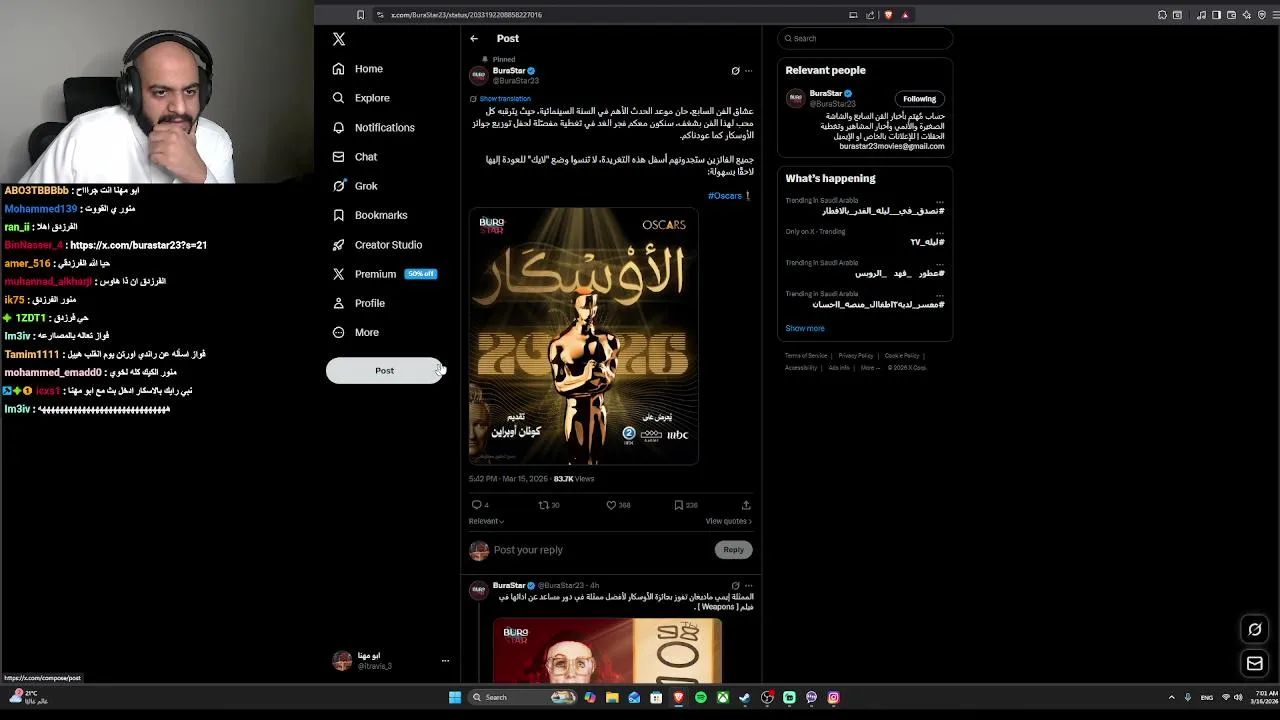Go to Home in the sidebar
The image size is (1280, 720).
tap(358, 69)
